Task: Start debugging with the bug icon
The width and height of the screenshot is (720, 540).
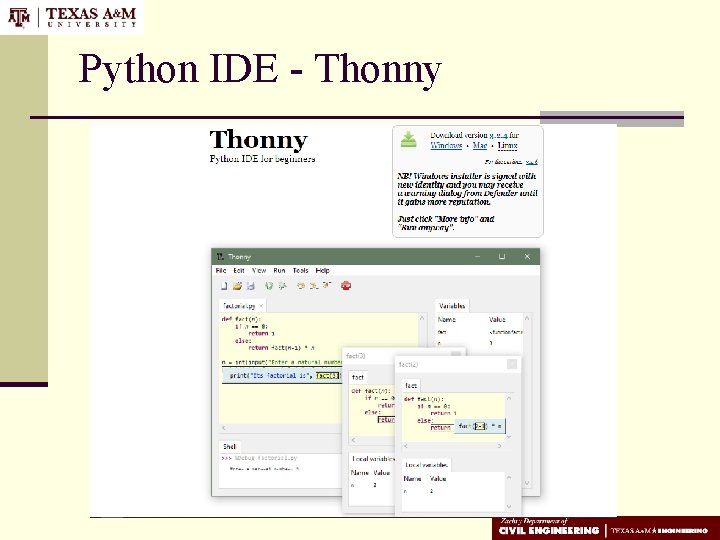Action: click(282, 286)
